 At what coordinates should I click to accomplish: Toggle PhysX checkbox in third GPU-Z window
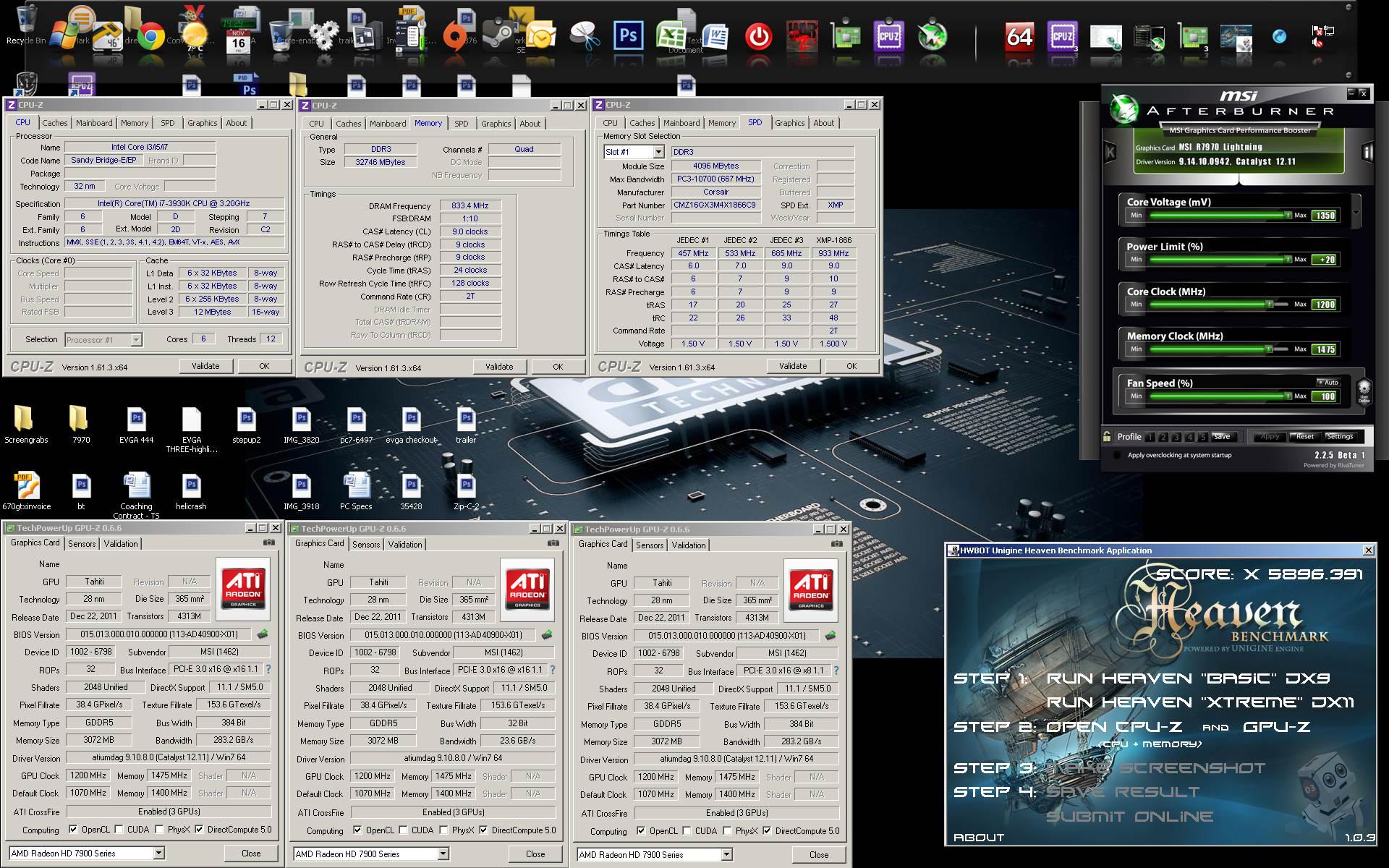click(x=727, y=831)
